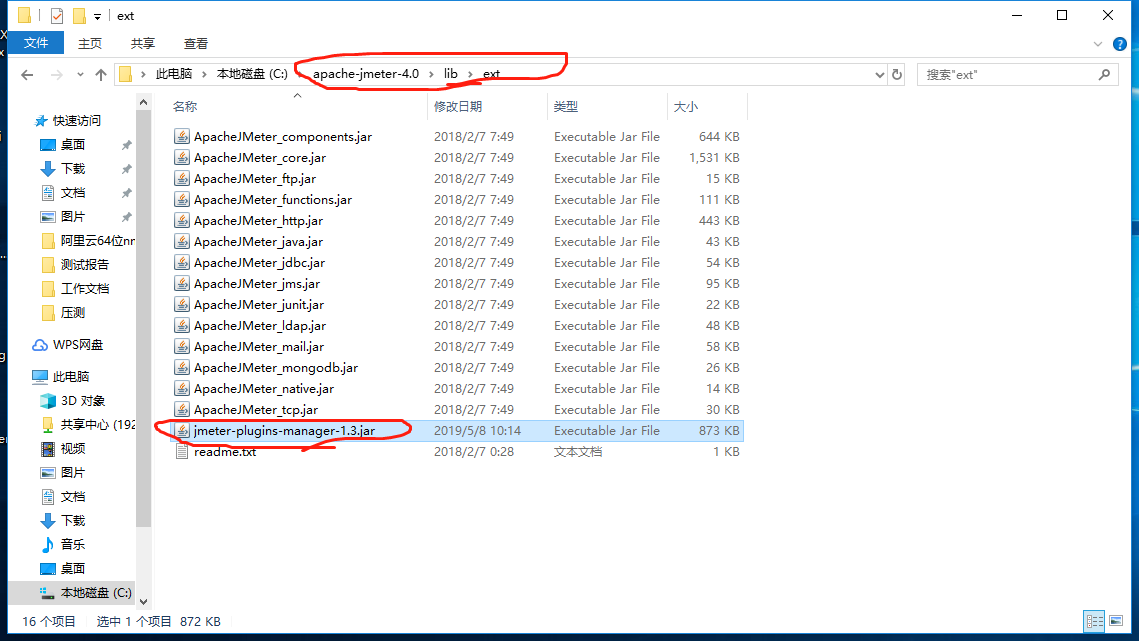The width and height of the screenshot is (1139, 641).
Task: Click navigation pane scrollbar up arrow
Action: point(144,102)
